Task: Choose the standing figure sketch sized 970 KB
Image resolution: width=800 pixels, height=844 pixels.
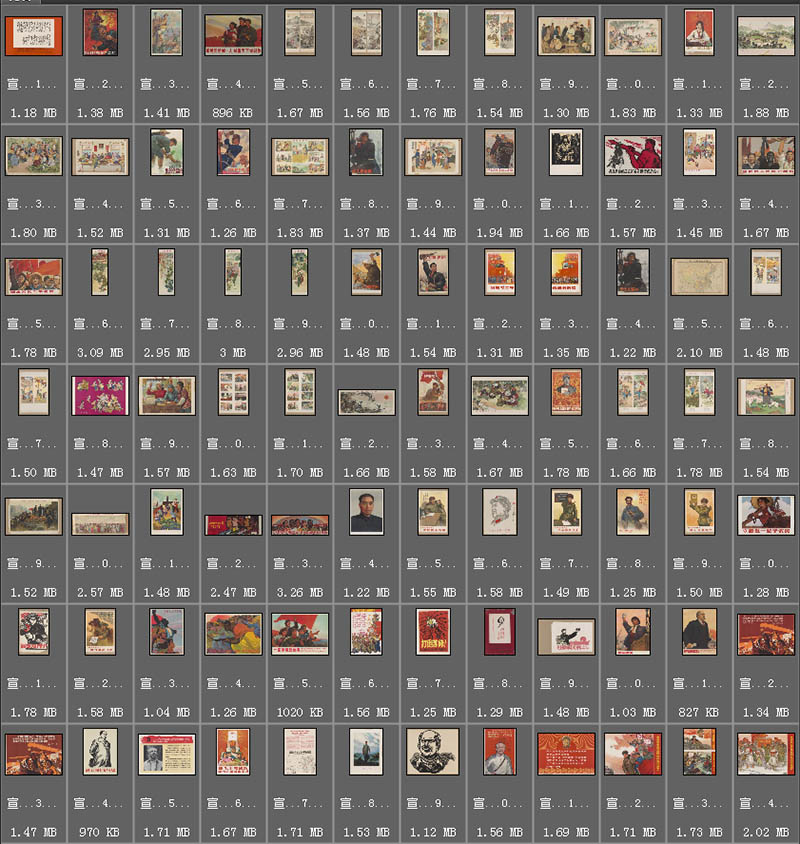Action: click(100, 751)
